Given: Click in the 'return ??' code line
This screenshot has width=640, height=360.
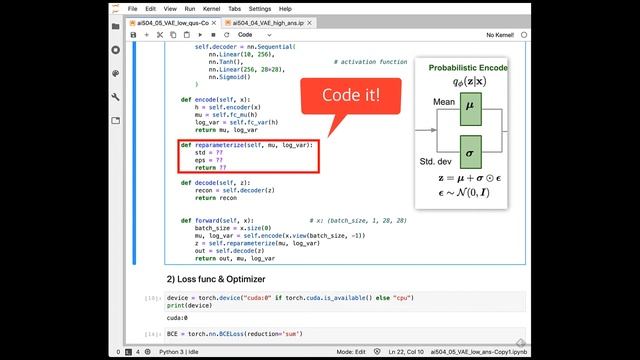Looking at the screenshot, I should [x=210, y=168].
